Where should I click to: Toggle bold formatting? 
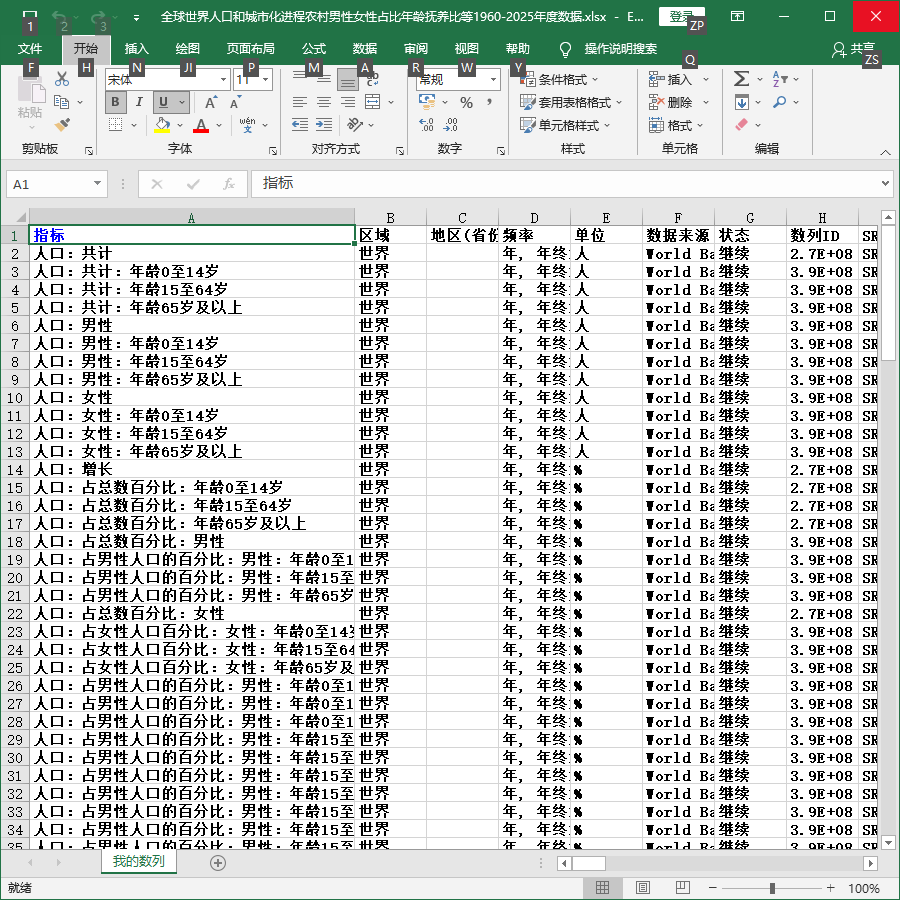[x=115, y=102]
